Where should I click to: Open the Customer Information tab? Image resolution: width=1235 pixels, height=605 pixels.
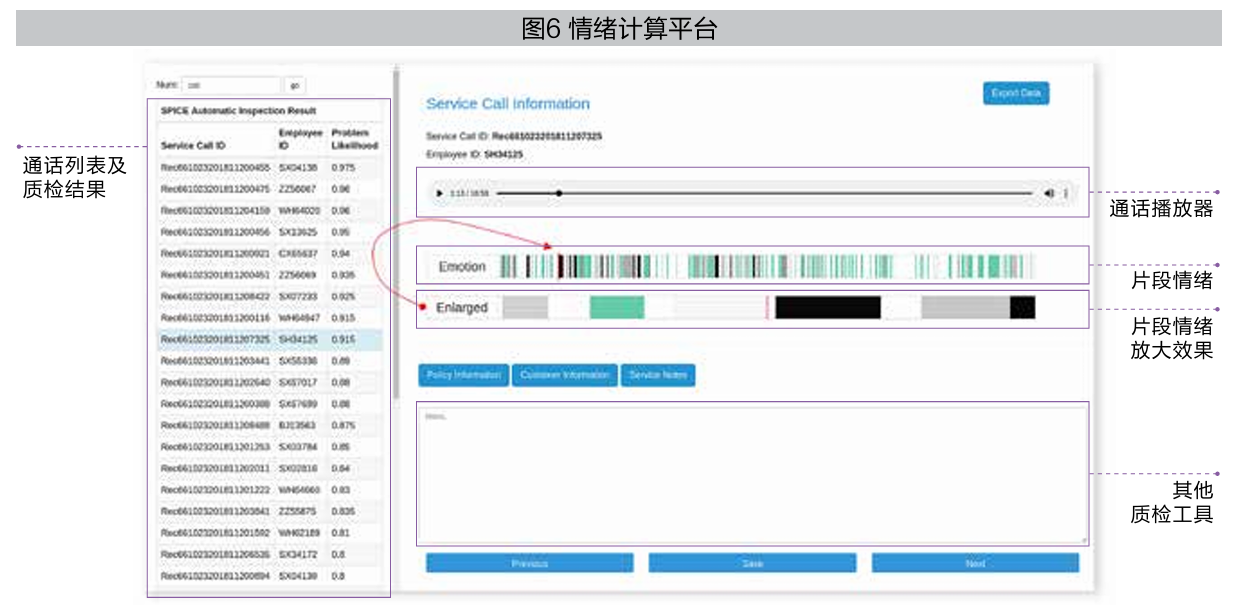point(565,375)
